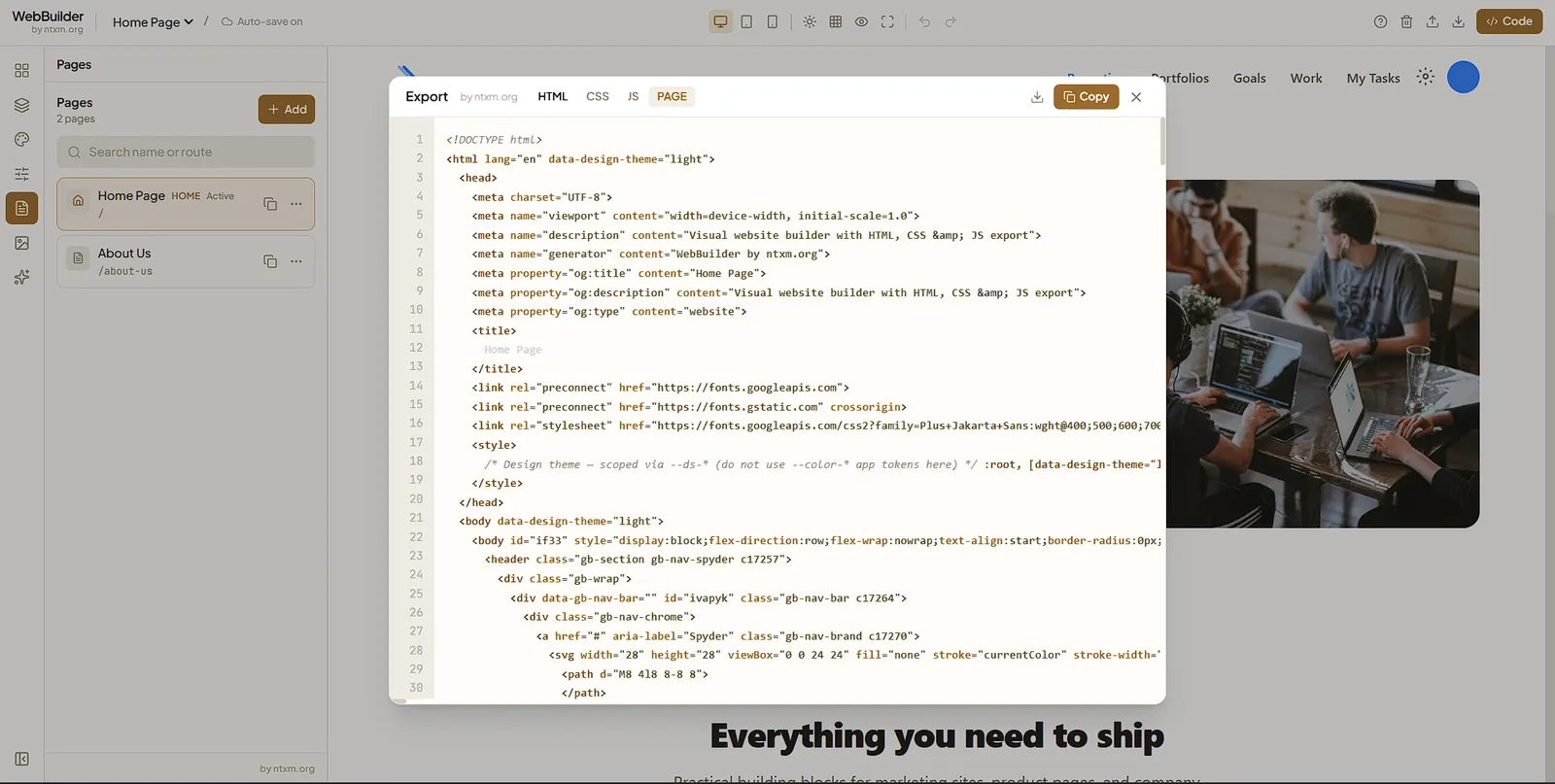1555x784 pixels.
Task: Click the trash icon in the top bar
Action: [1406, 21]
